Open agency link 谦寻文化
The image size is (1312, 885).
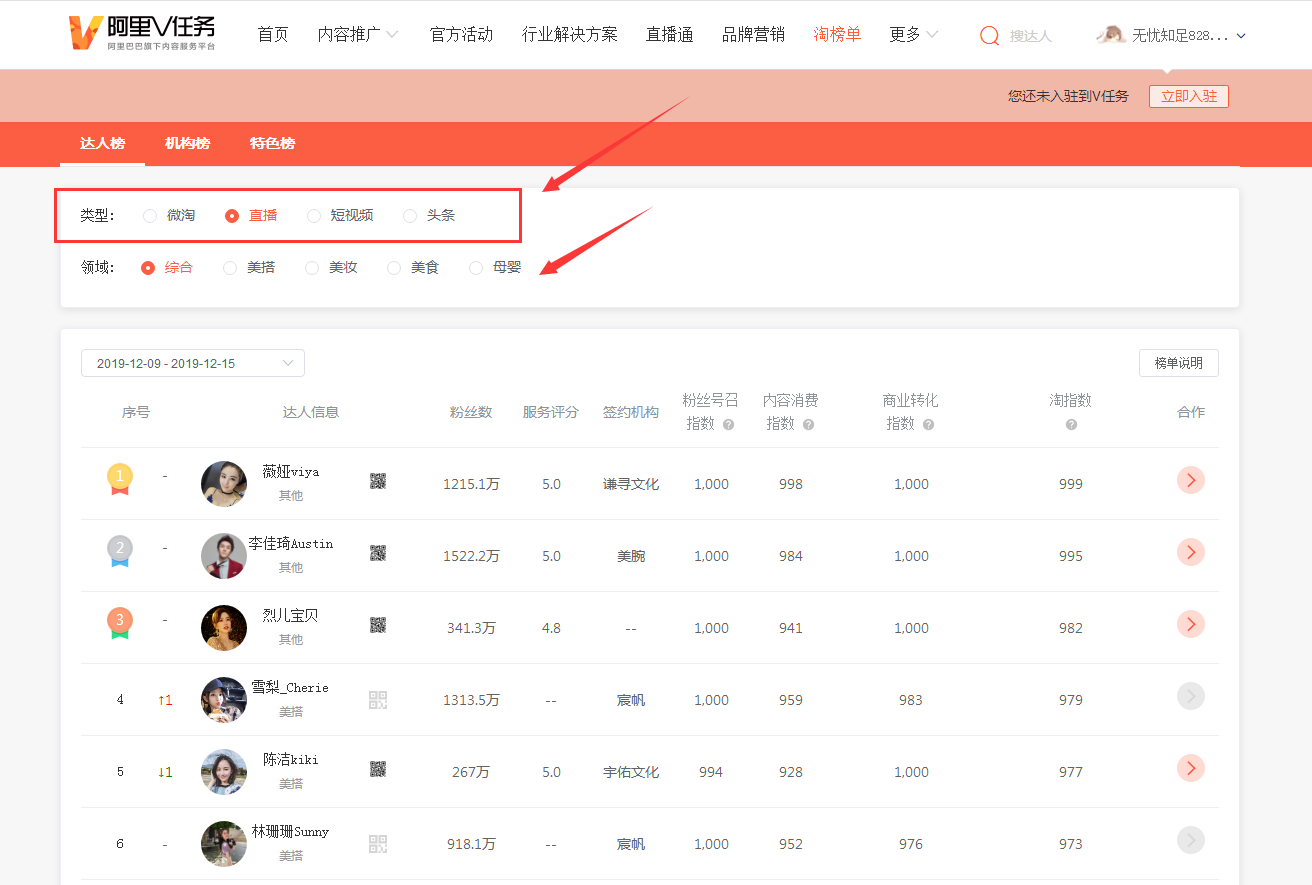click(x=631, y=484)
